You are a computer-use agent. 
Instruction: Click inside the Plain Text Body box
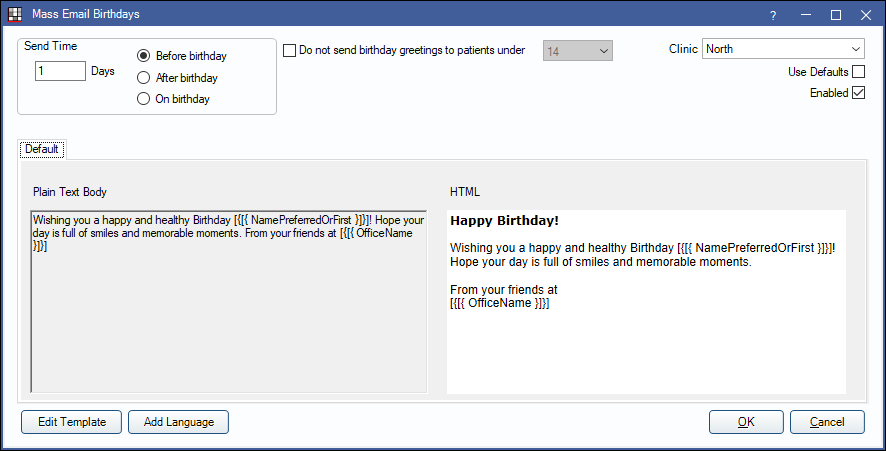229,302
